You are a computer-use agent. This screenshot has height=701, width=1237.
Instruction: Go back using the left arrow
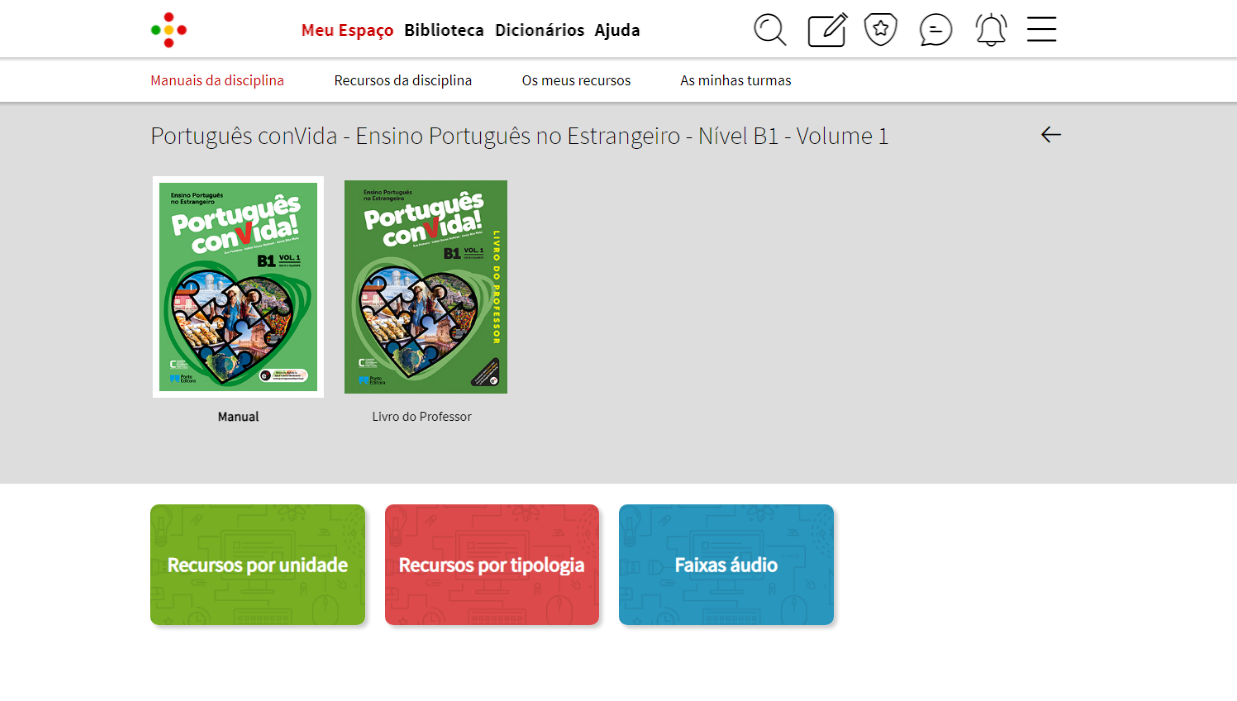[x=1050, y=134]
